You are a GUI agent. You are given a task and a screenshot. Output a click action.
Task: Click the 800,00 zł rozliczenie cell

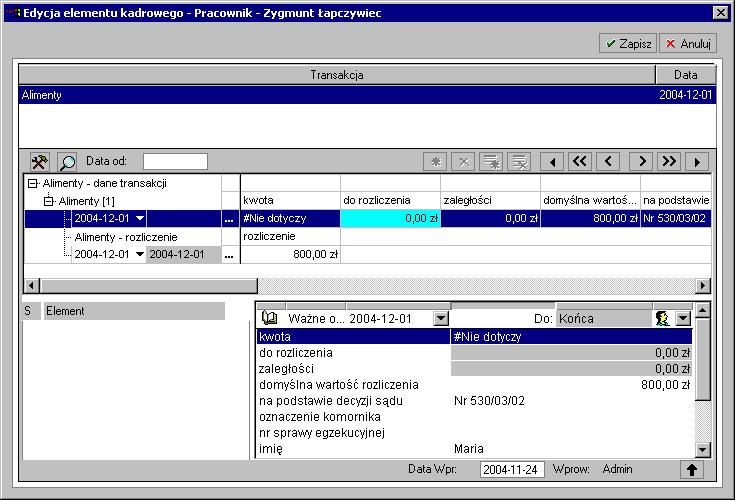click(290, 254)
